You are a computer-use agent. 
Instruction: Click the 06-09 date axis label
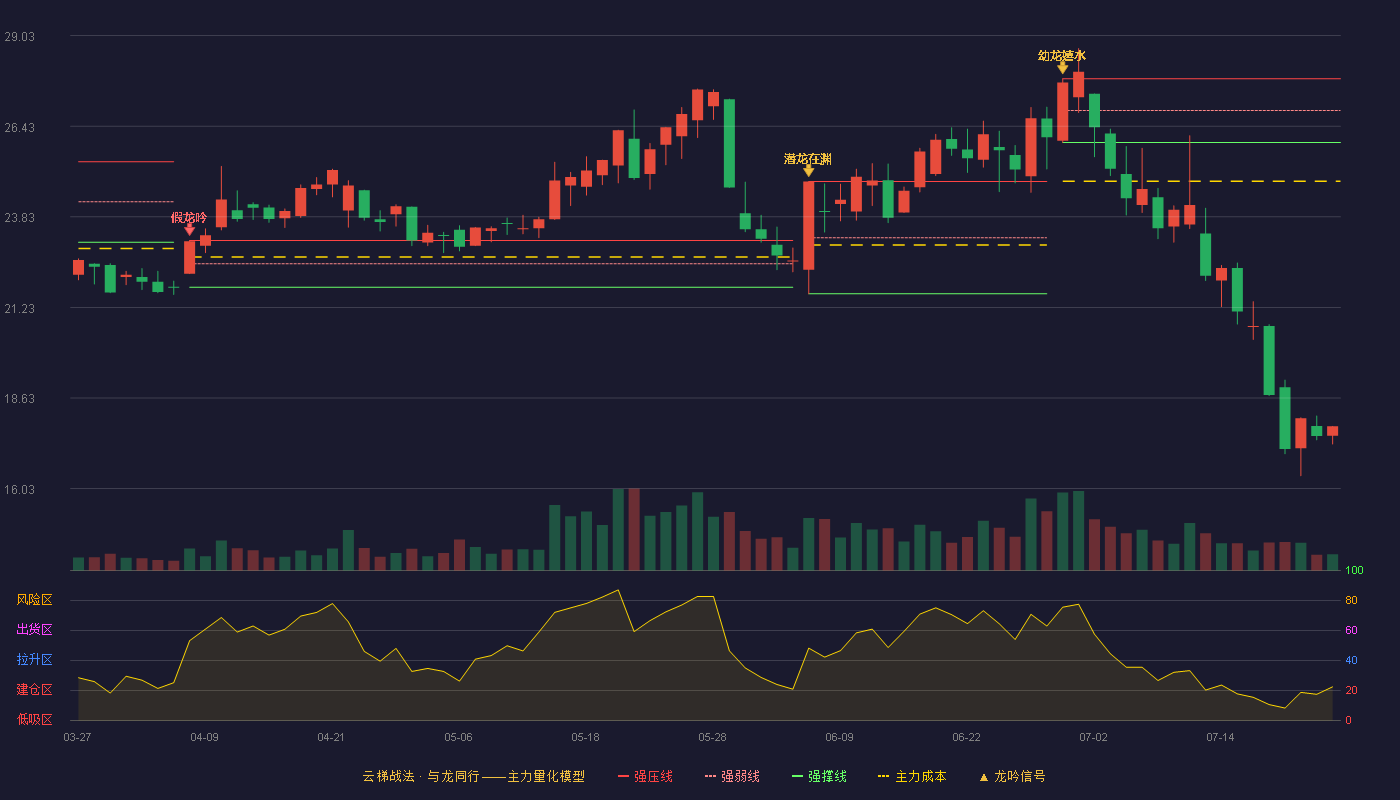point(839,737)
